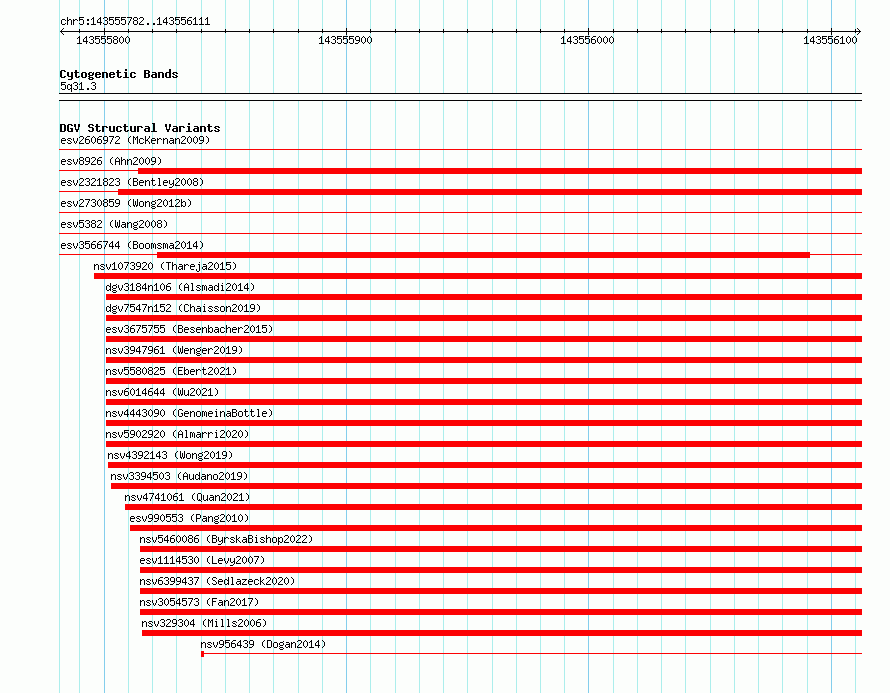
Task: Open nsv5902920 (Almarri2020) variant
Action: [177, 434]
